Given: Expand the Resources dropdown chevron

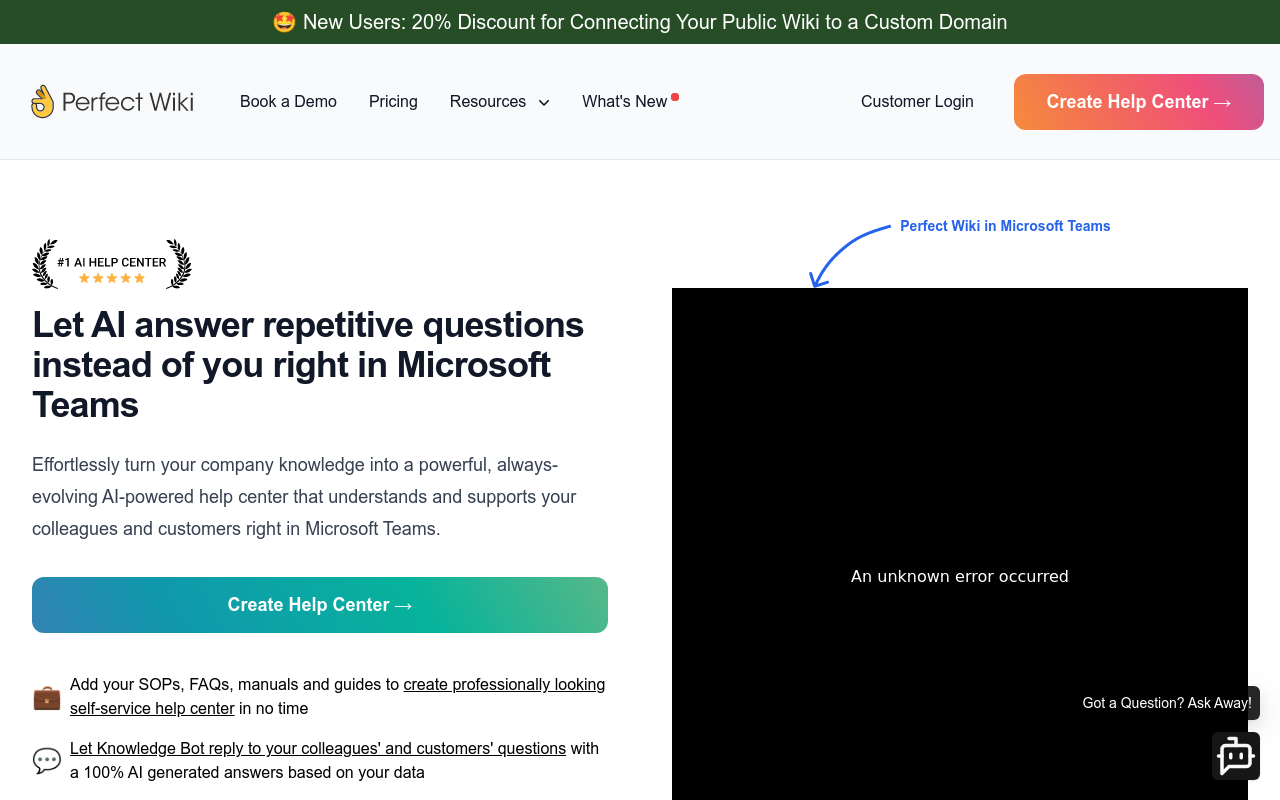Looking at the screenshot, I should (x=544, y=102).
